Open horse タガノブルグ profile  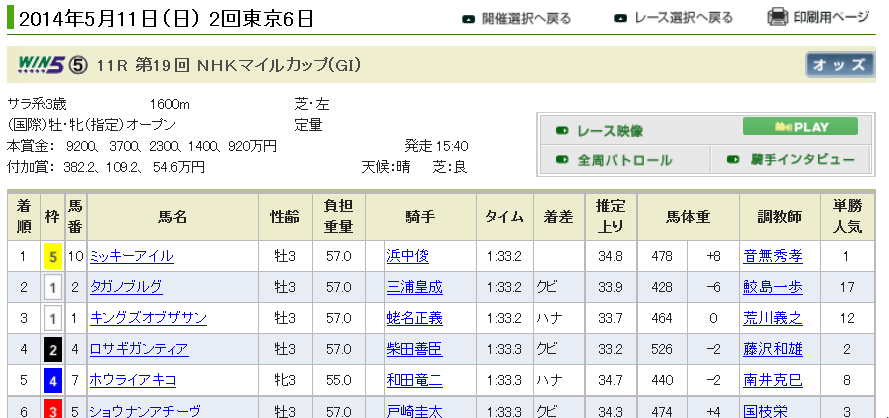(126, 287)
